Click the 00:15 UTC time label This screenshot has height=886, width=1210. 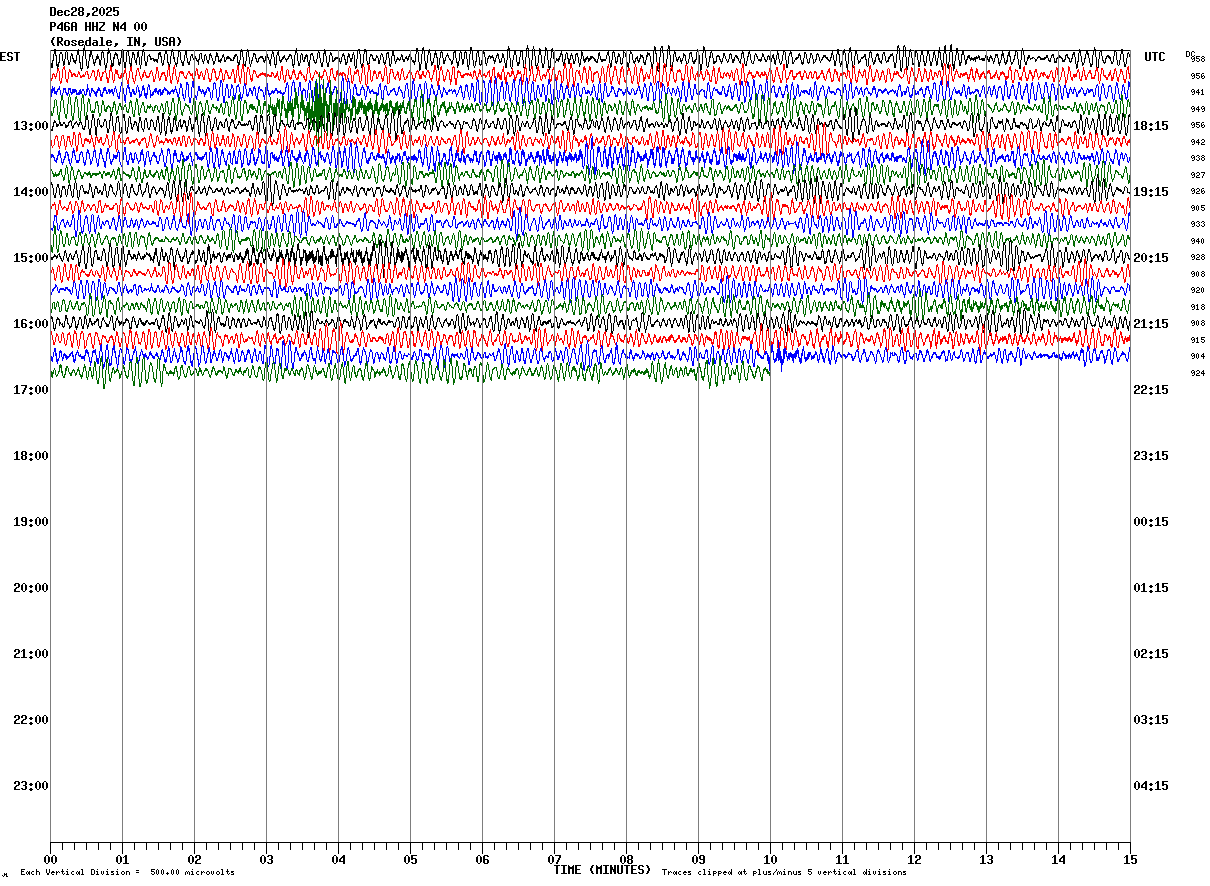(x=1150, y=522)
